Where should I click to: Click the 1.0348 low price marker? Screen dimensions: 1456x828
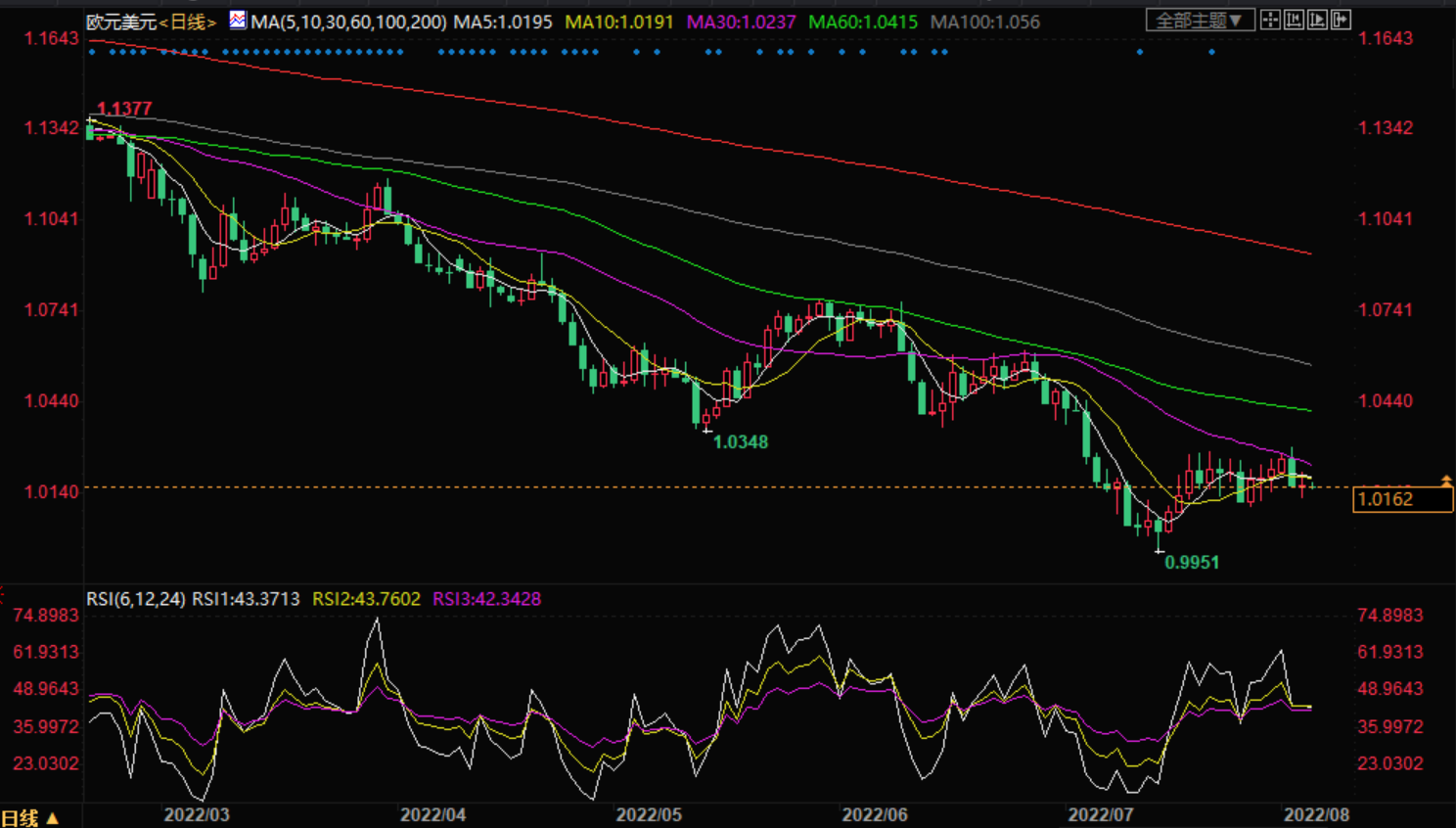pyautogui.click(x=740, y=442)
